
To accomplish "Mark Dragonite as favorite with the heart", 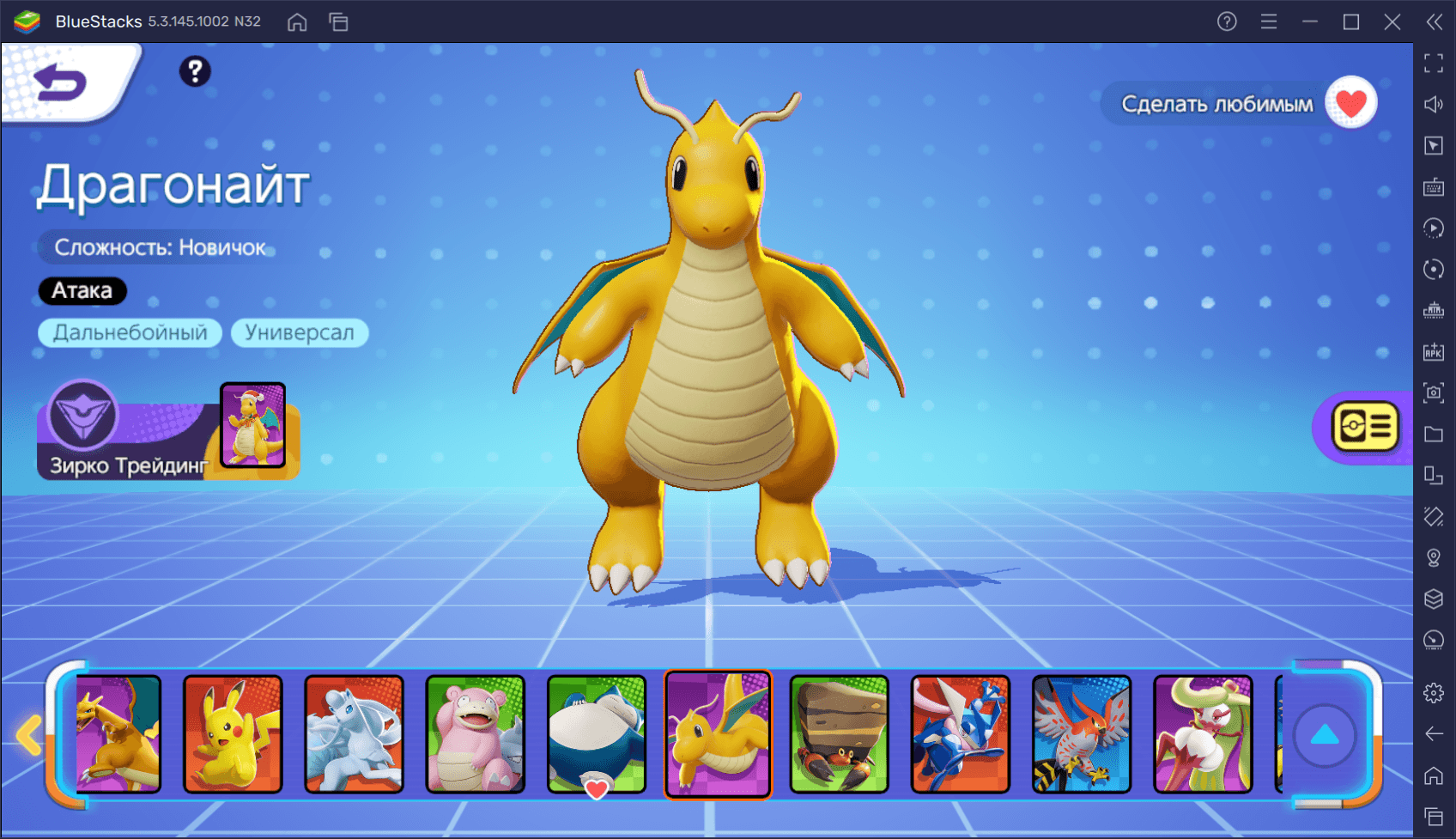I will (x=1351, y=103).
